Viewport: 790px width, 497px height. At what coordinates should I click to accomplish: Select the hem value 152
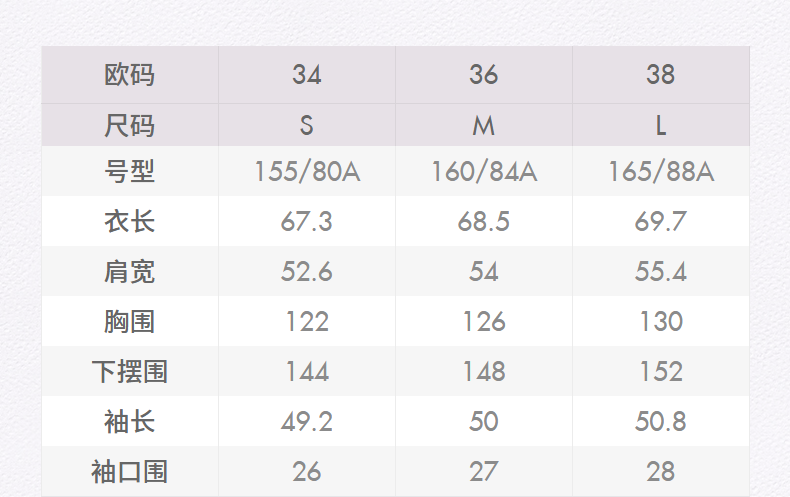pyautogui.click(x=661, y=371)
